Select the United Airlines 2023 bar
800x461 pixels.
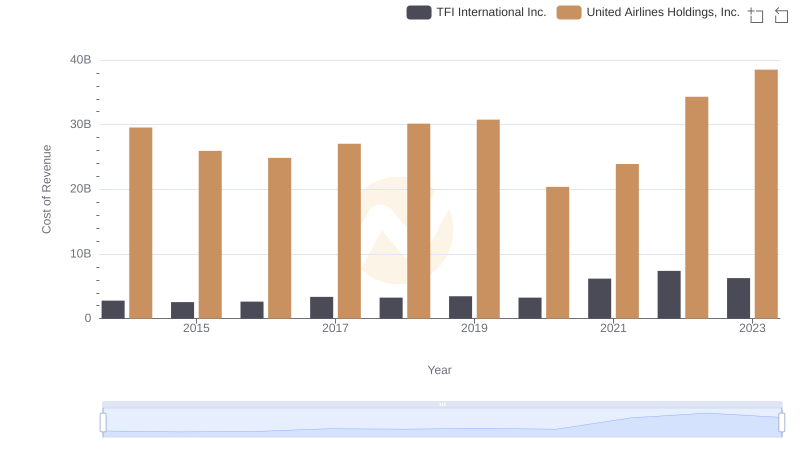click(766, 194)
